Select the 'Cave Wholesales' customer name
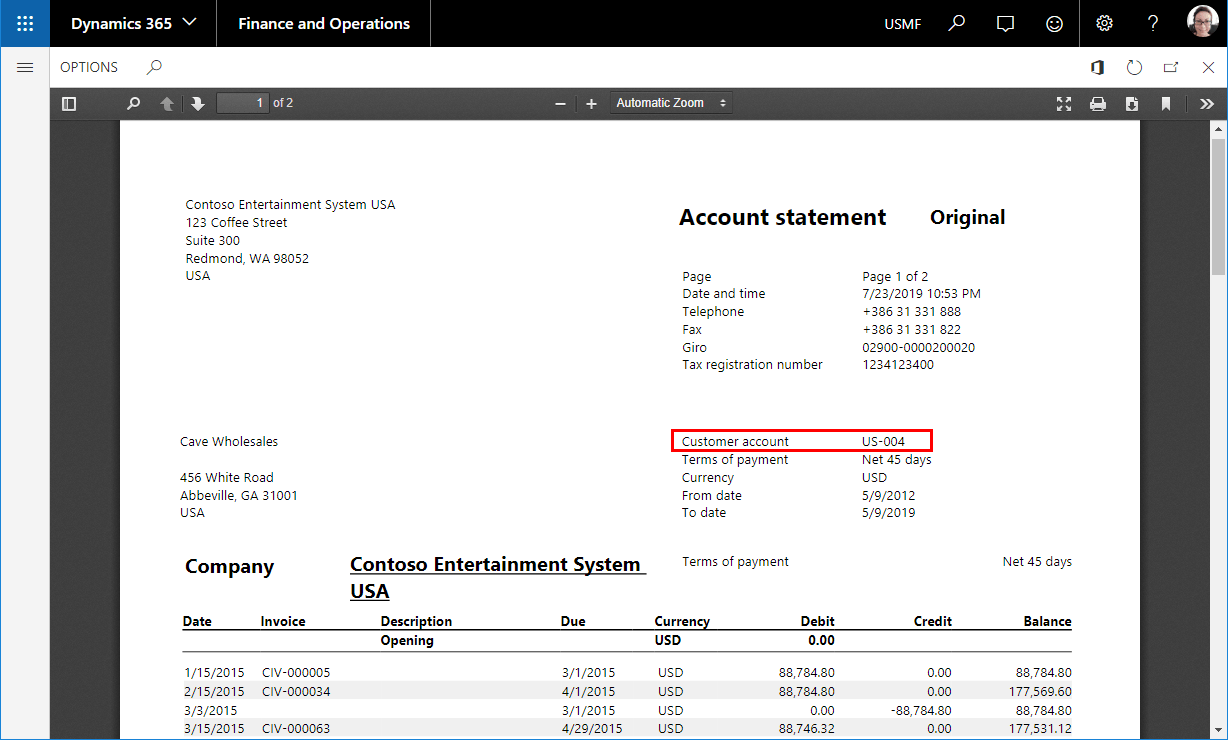This screenshot has width=1228, height=740. (x=229, y=442)
